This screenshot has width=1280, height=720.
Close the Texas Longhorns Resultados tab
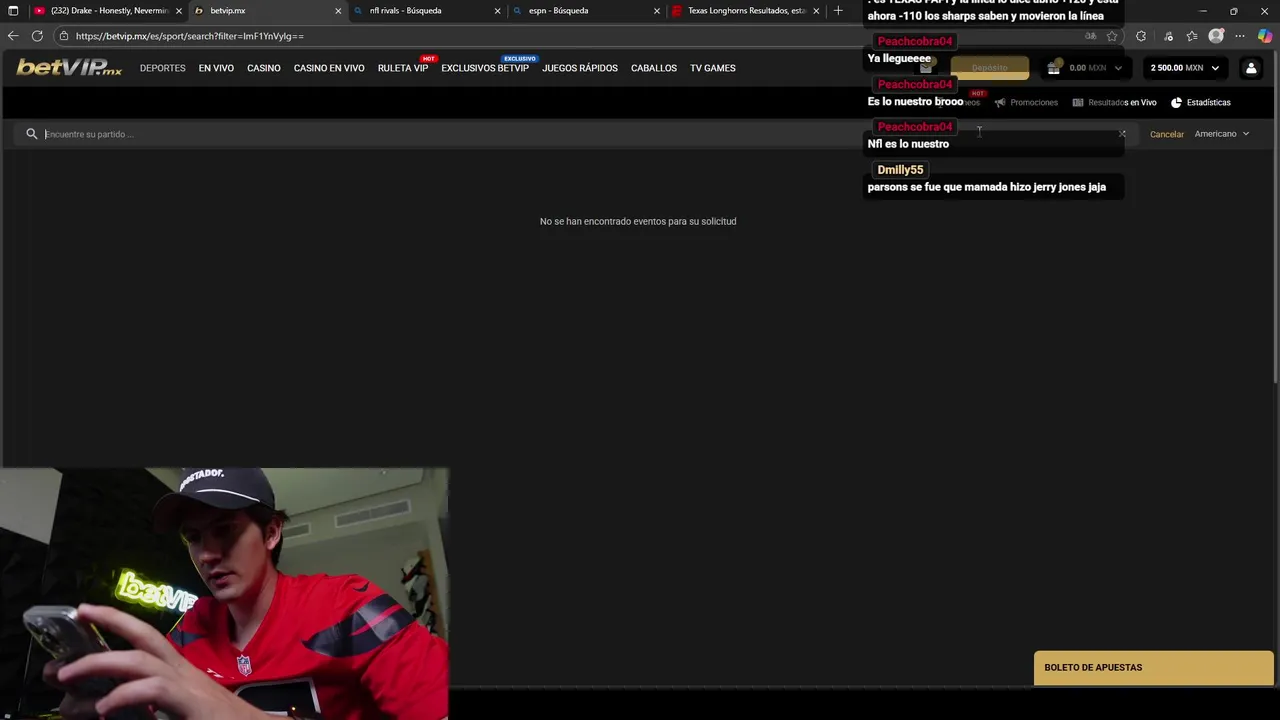coord(816,11)
